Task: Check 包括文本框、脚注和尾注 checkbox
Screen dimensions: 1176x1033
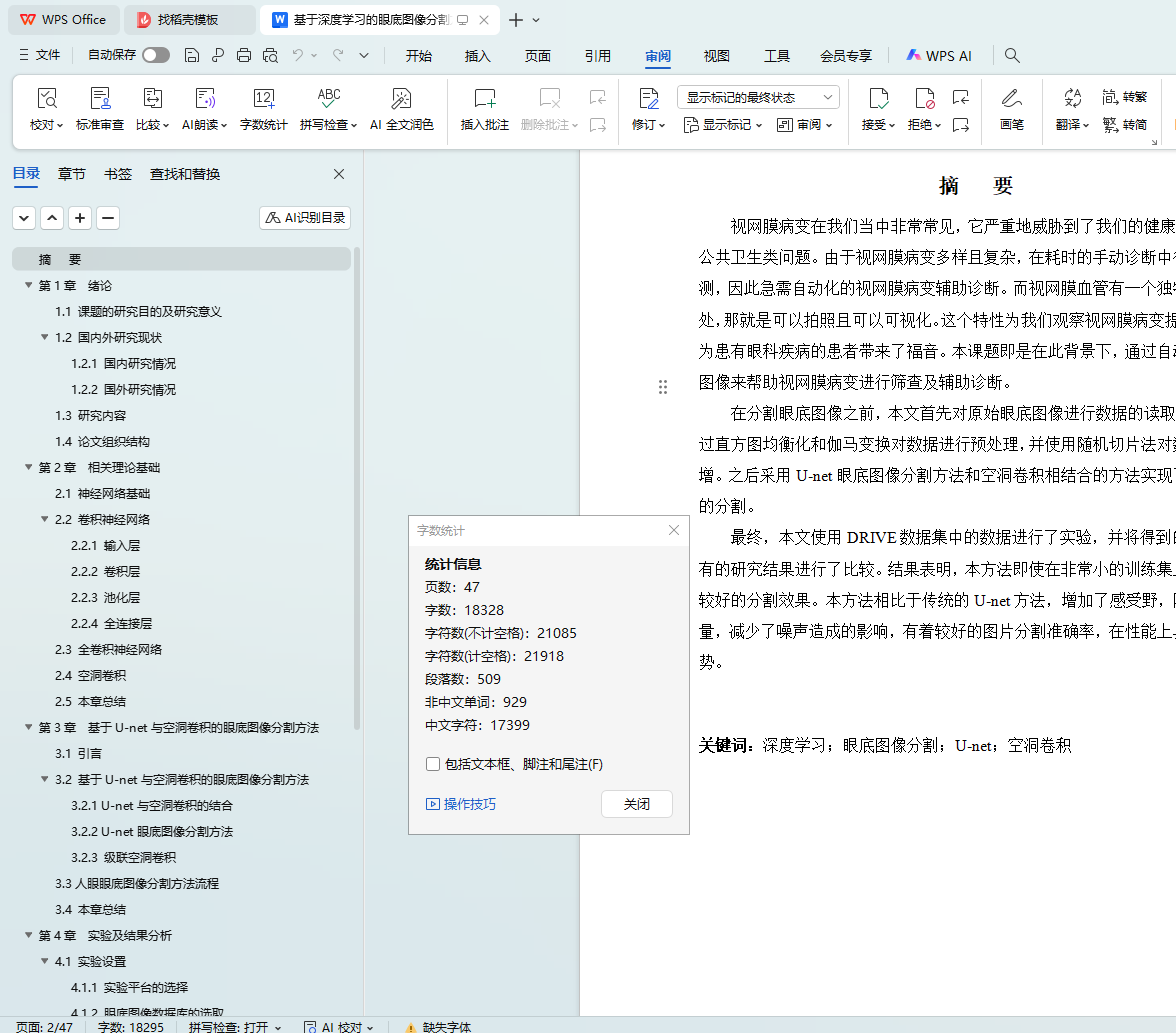Action: (433, 764)
